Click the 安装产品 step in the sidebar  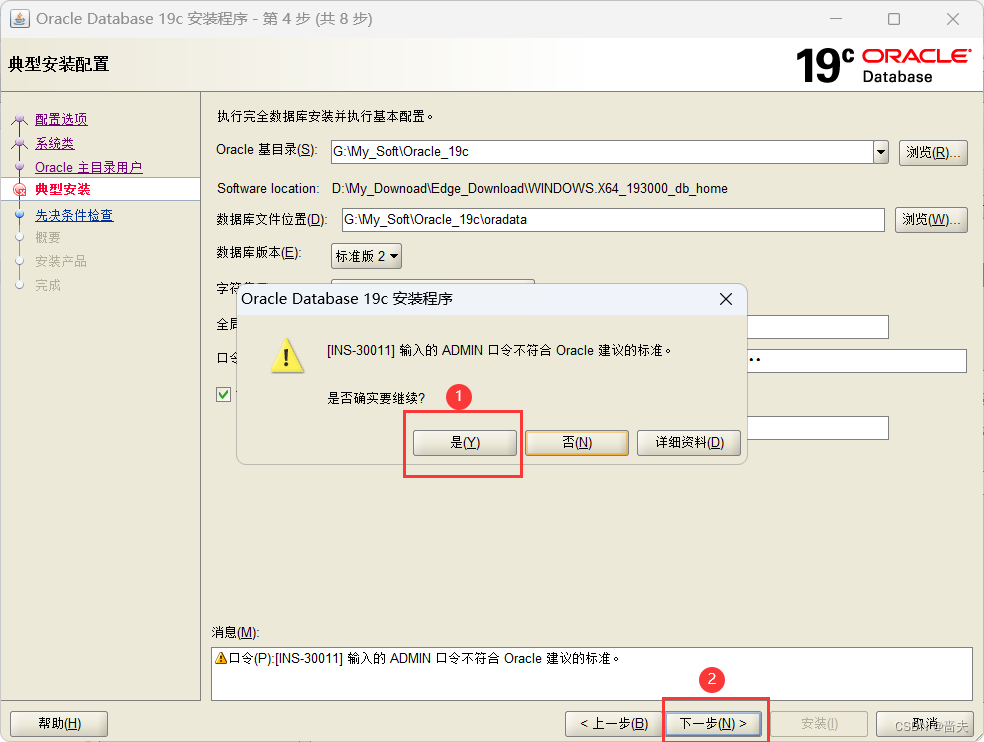61,261
